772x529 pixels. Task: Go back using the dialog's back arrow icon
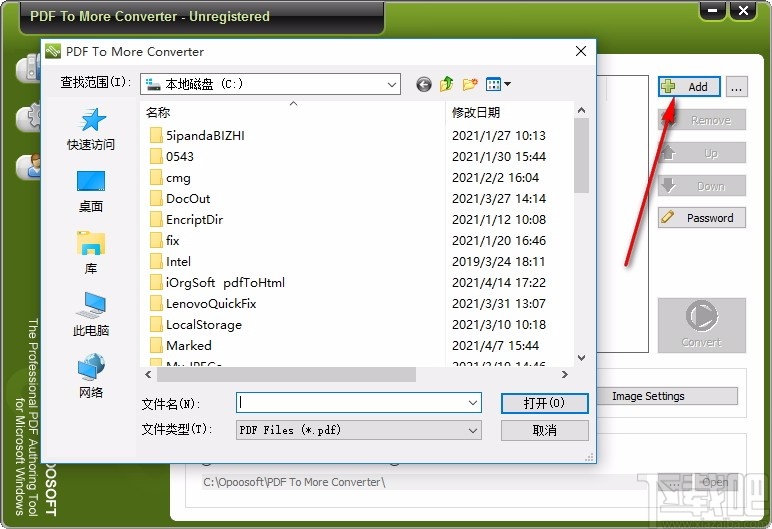pyautogui.click(x=423, y=84)
